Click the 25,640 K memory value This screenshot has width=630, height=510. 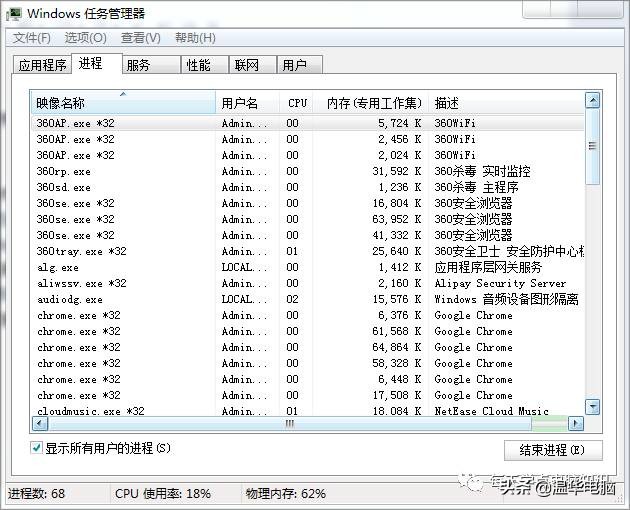click(397, 251)
